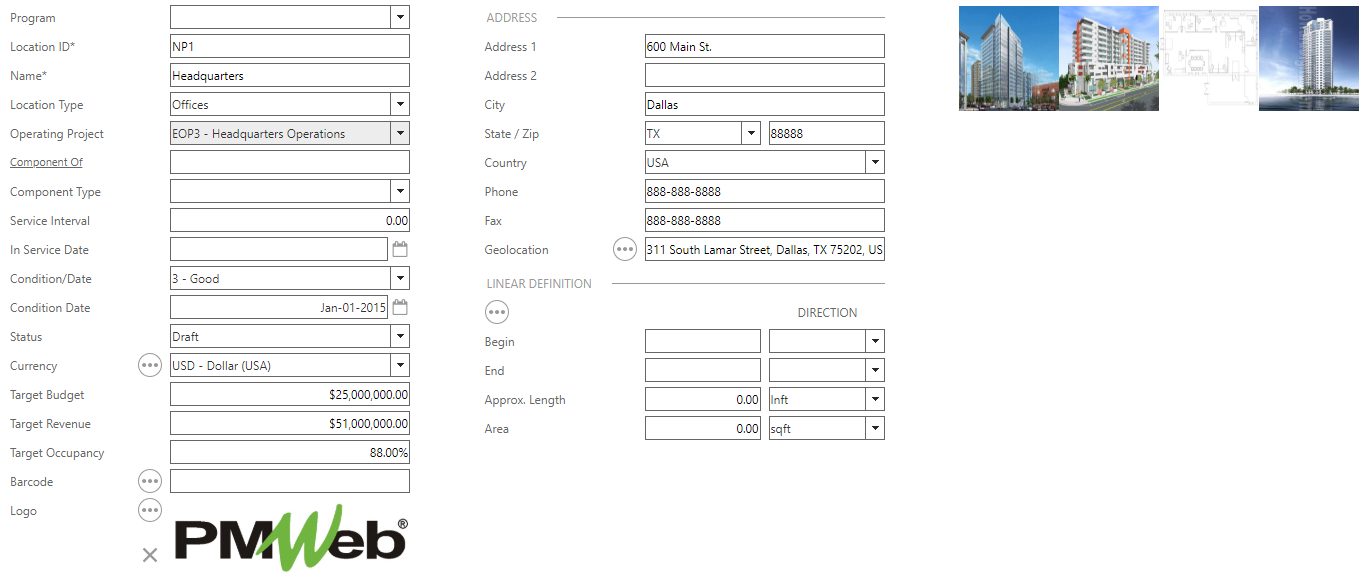Open the Condition Date calendar picker
Image resolution: width=1366 pixels, height=586 pixels.
pyautogui.click(x=400, y=308)
